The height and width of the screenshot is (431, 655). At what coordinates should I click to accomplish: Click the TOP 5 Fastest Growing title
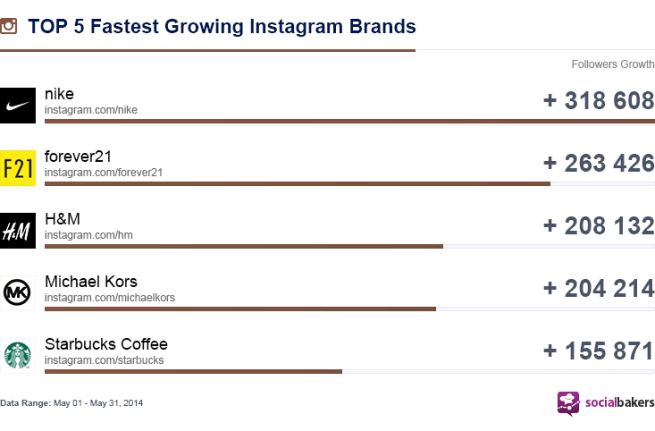point(221,26)
